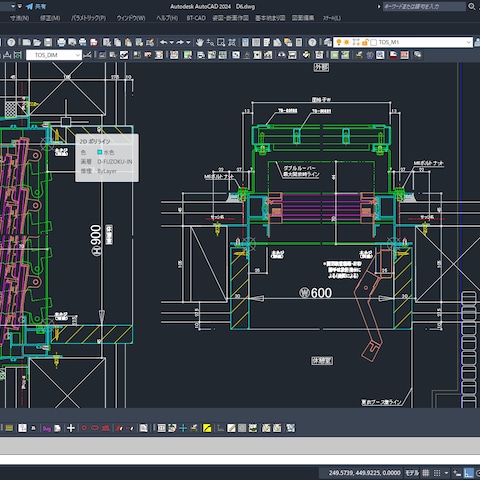
Task: Click the Plot (printer) icon
Action: pyautogui.click(x=61, y=42)
